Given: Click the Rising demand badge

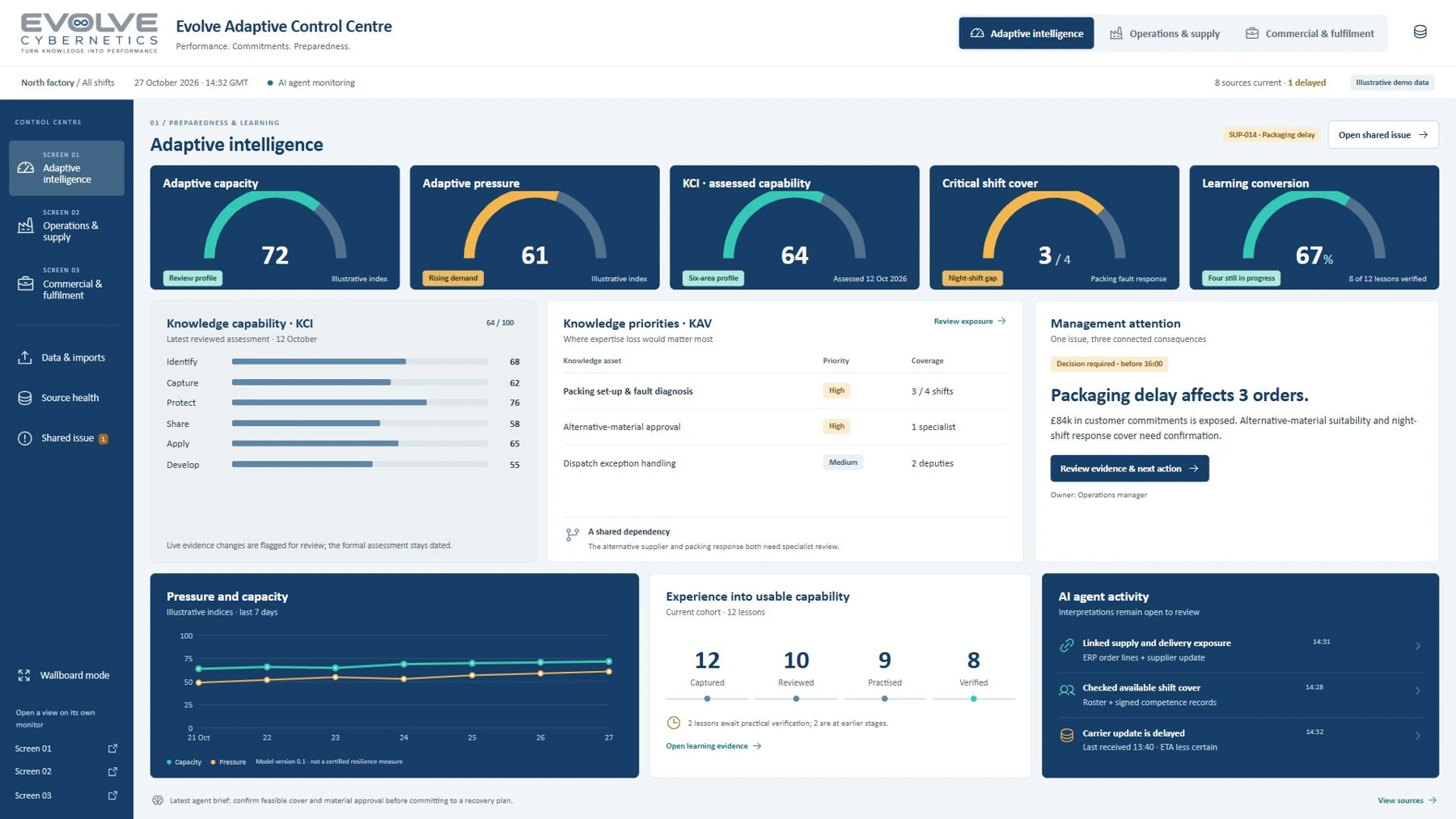Looking at the screenshot, I should (x=453, y=278).
